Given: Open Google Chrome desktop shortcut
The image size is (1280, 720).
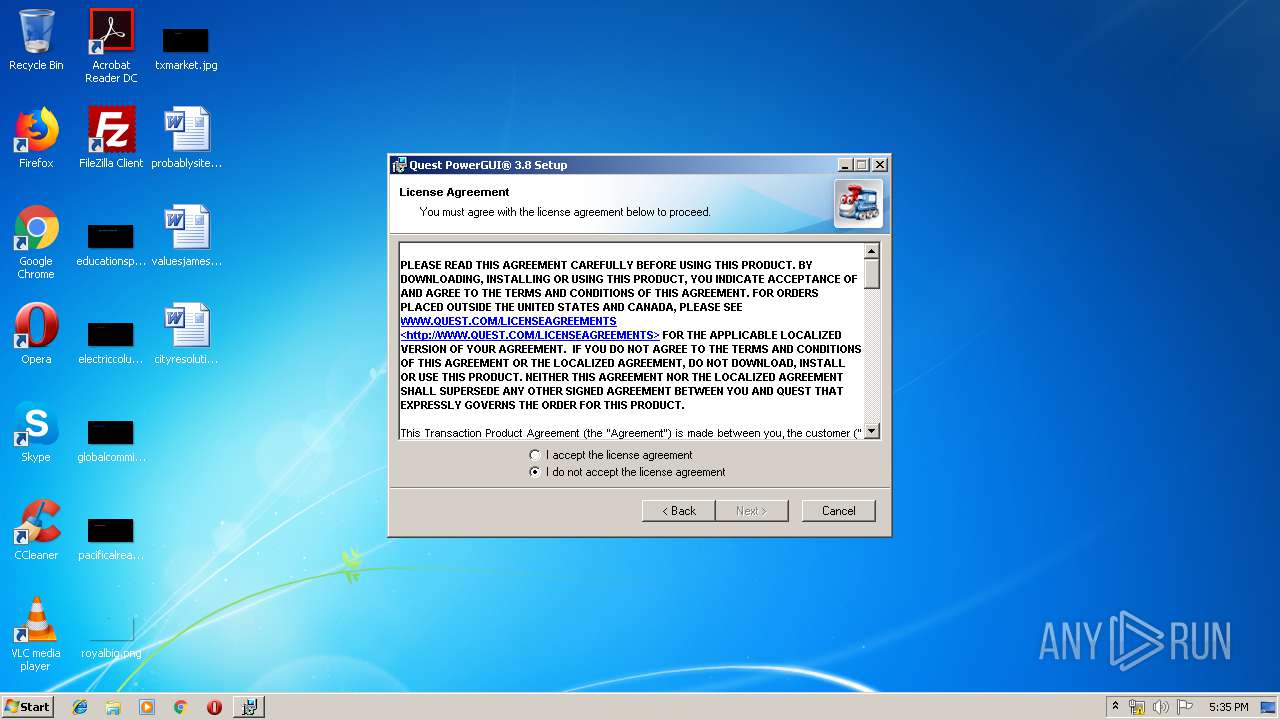Looking at the screenshot, I should point(36,242).
